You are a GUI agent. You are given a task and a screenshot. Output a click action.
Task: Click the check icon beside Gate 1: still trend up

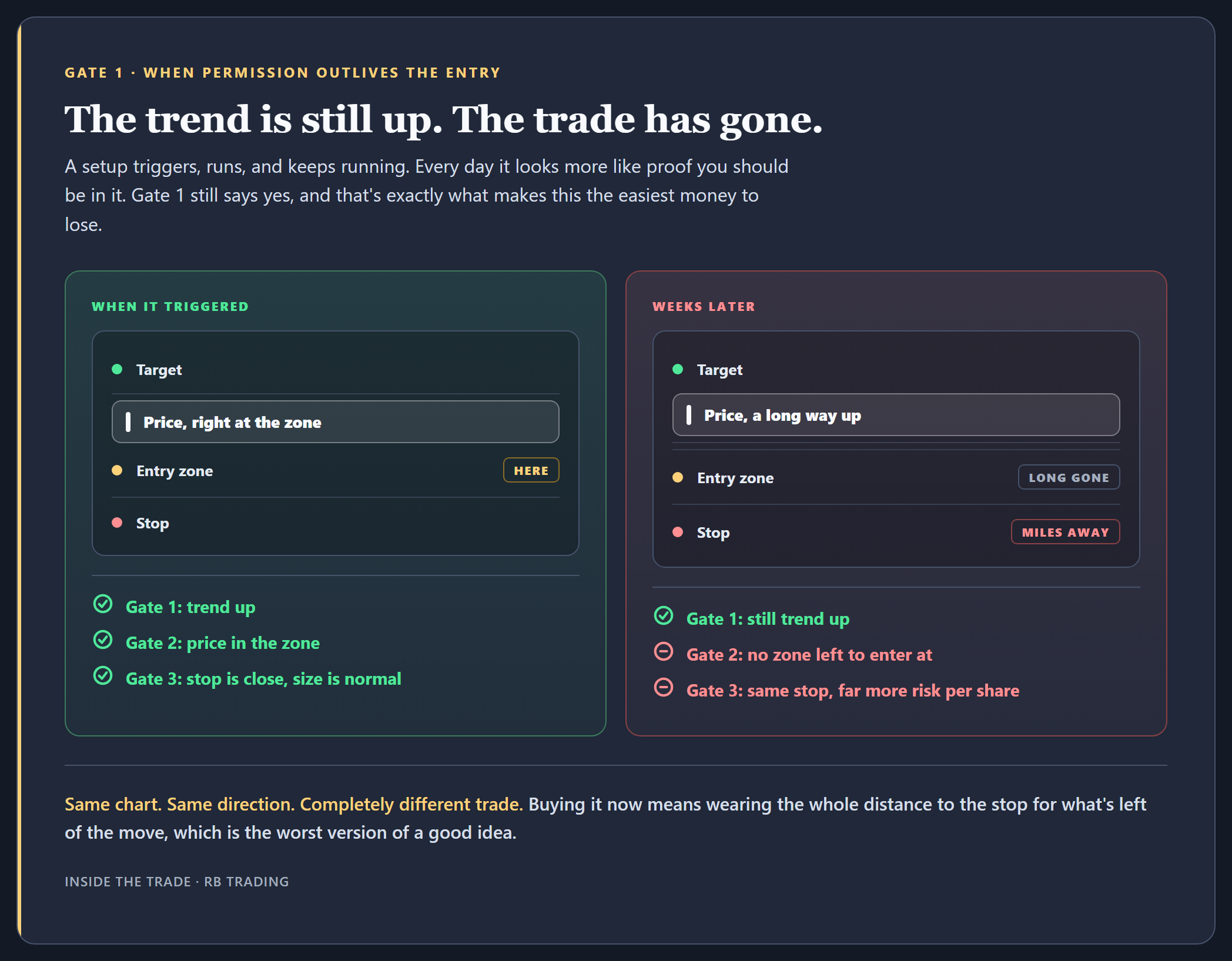(x=664, y=615)
